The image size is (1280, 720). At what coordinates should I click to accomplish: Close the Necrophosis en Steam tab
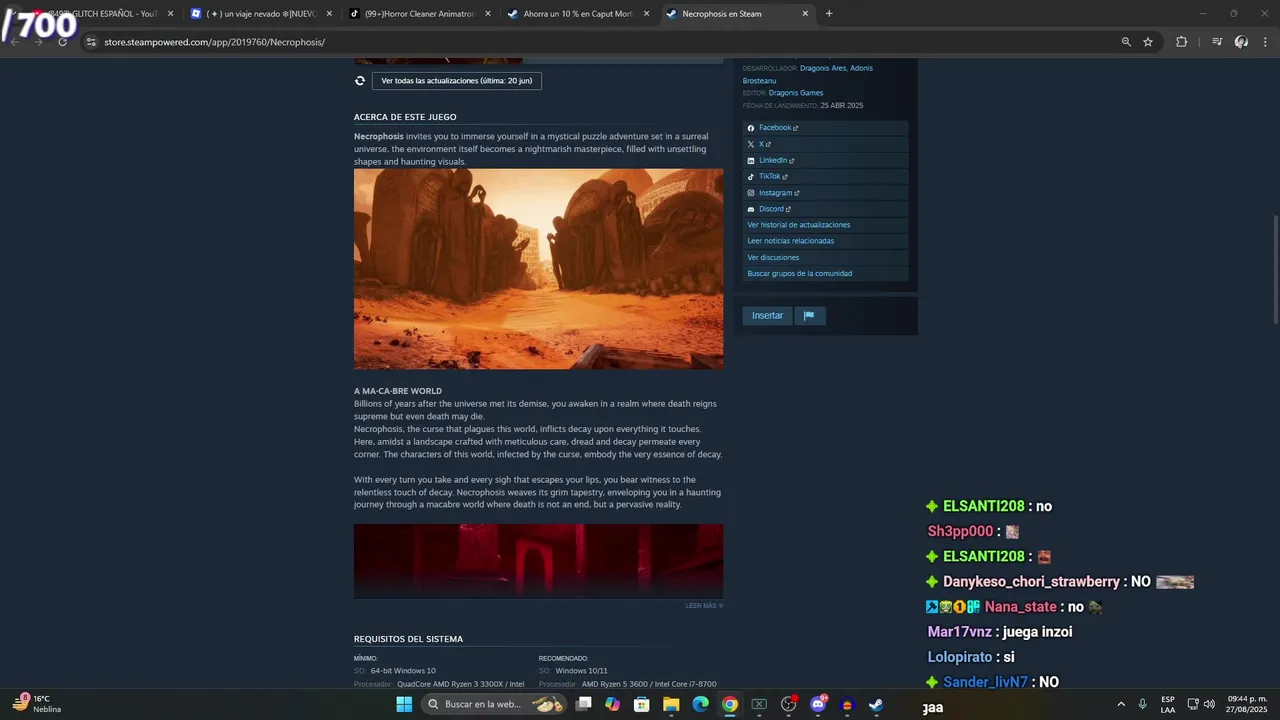pyautogui.click(x=805, y=14)
